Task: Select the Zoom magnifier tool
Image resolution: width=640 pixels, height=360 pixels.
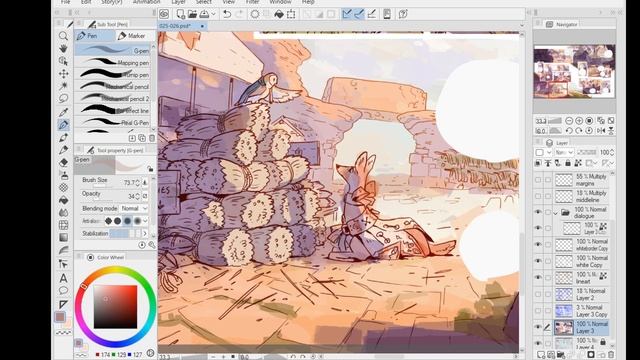Action: tap(63, 36)
